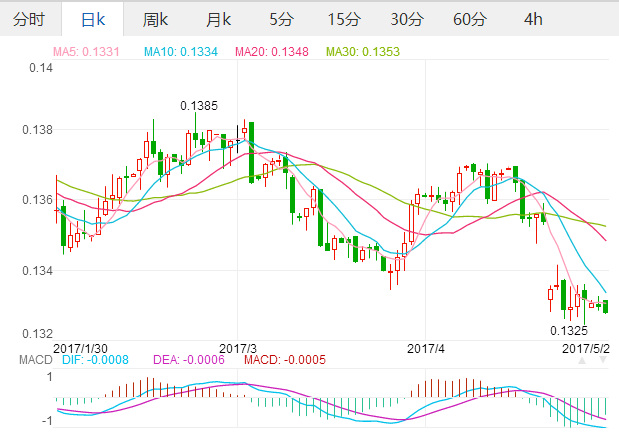Click the MA20: 0.1348 legend label
This screenshot has width=619, height=433.
272,52
